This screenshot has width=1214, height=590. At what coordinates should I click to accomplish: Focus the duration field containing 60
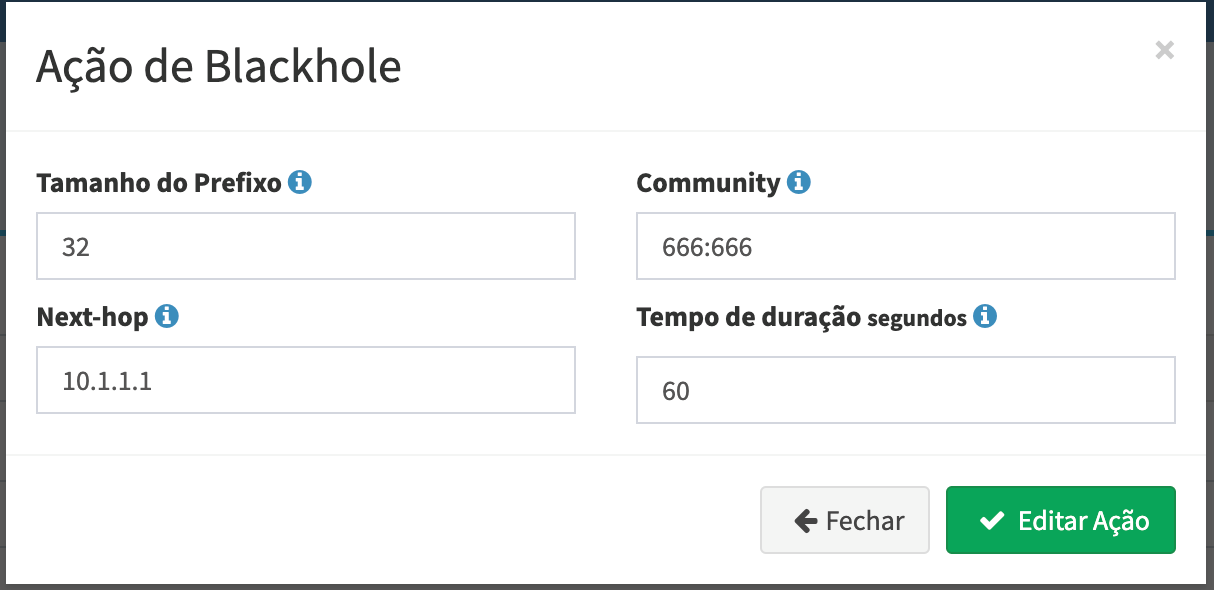tap(906, 390)
